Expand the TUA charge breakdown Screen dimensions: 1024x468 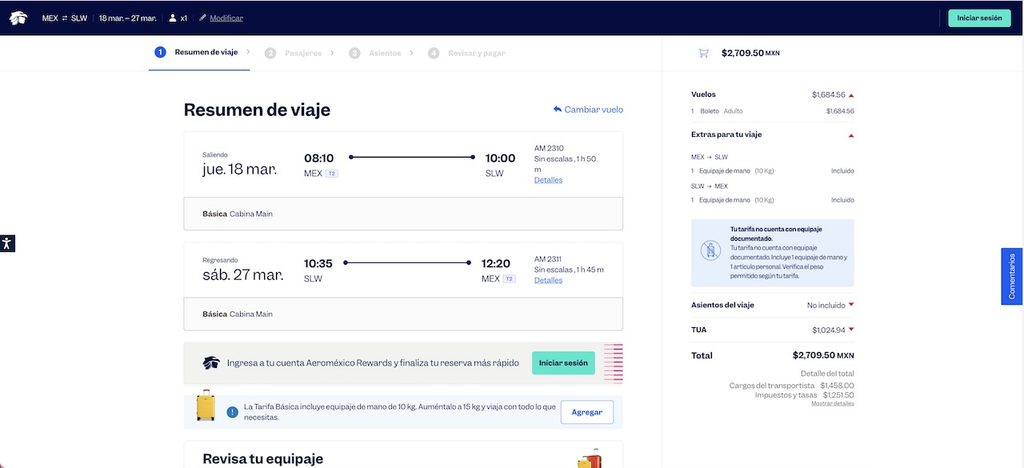[x=851, y=330]
